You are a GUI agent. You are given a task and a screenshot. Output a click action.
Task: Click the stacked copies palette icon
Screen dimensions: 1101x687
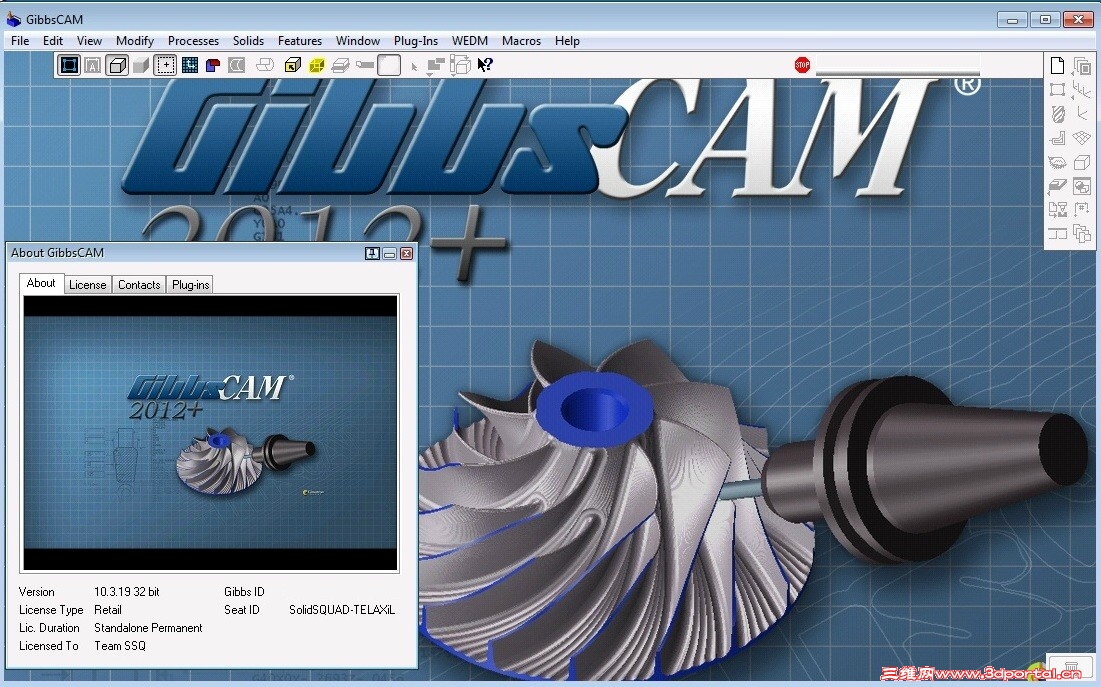click(x=1082, y=233)
